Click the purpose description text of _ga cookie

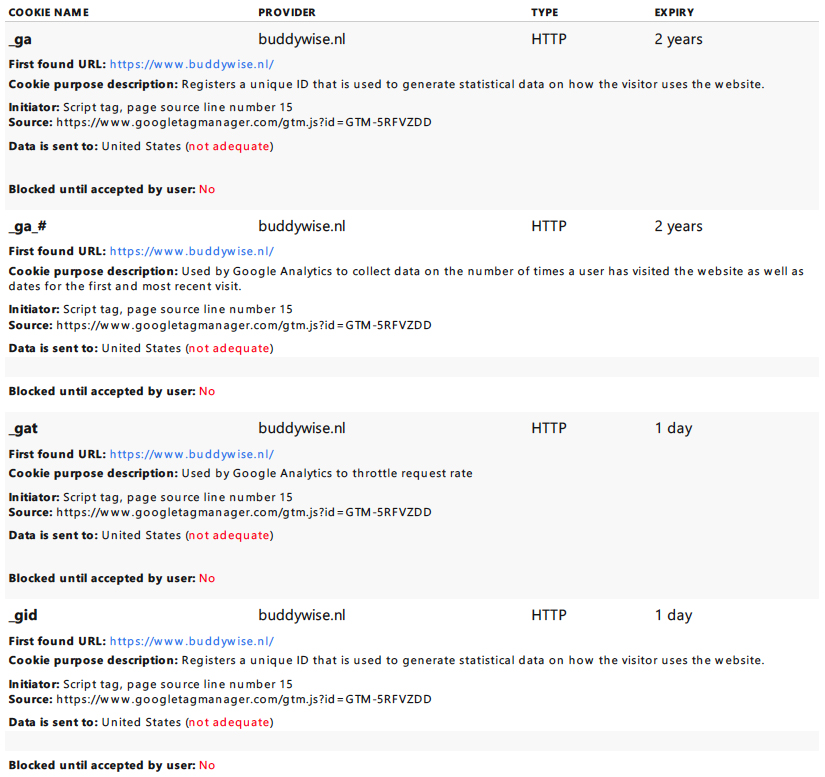pyautogui.click(x=472, y=84)
